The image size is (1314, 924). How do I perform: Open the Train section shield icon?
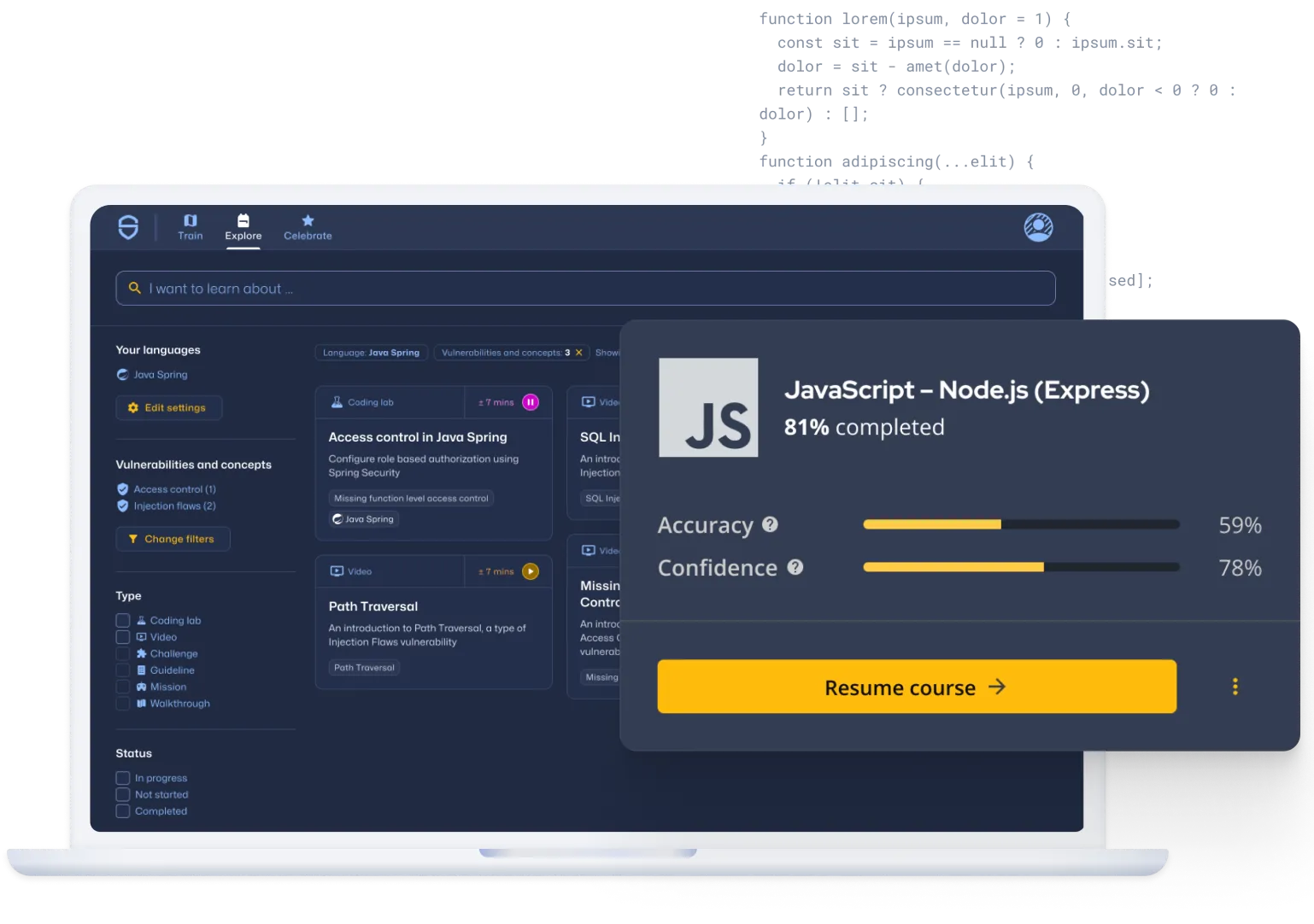tap(190, 219)
